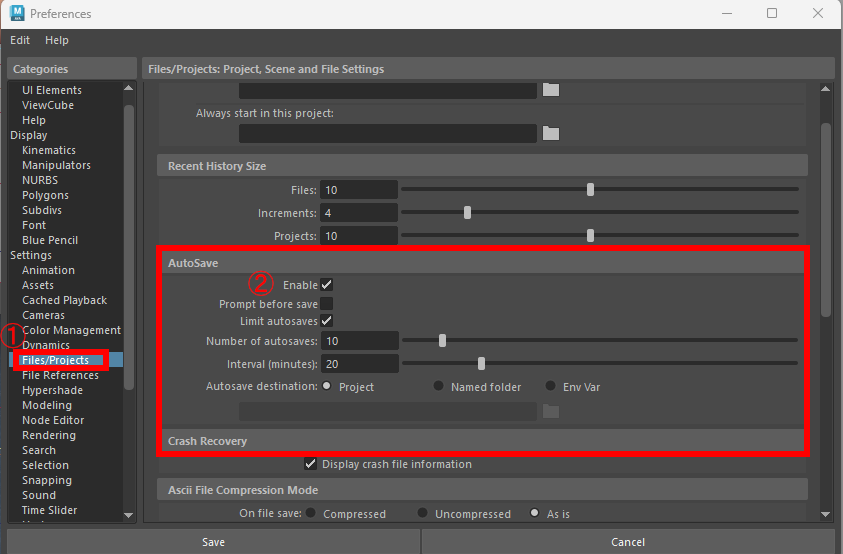Click the Interval (minutes) slider handle
This screenshot has height=554, width=843.
click(481, 363)
